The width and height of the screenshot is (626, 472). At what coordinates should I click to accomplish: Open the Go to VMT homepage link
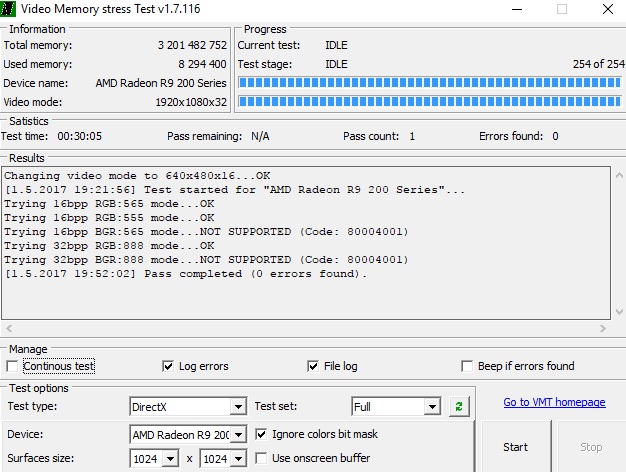point(554,402)
